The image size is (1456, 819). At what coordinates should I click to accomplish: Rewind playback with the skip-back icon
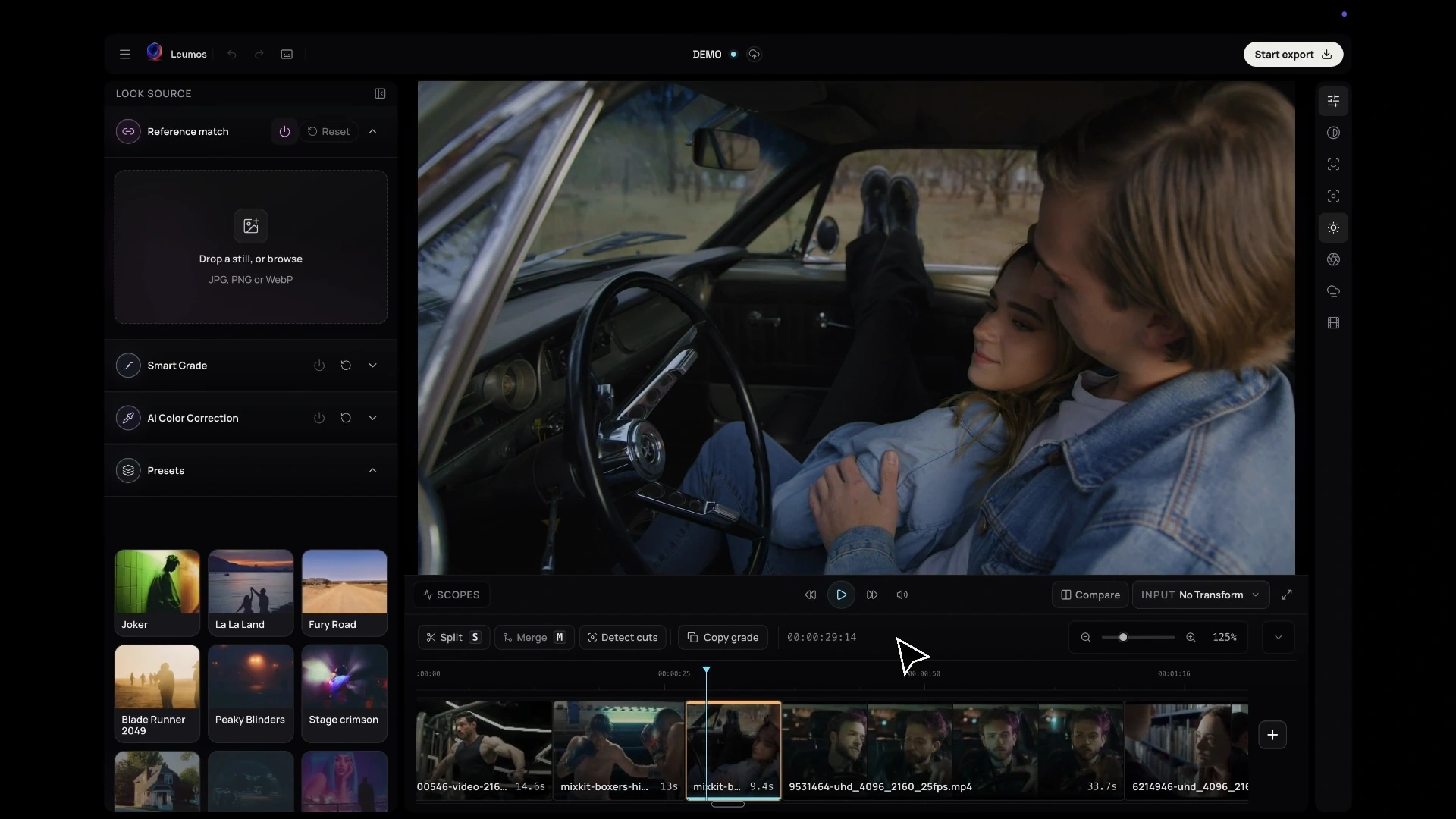[811, 595]
